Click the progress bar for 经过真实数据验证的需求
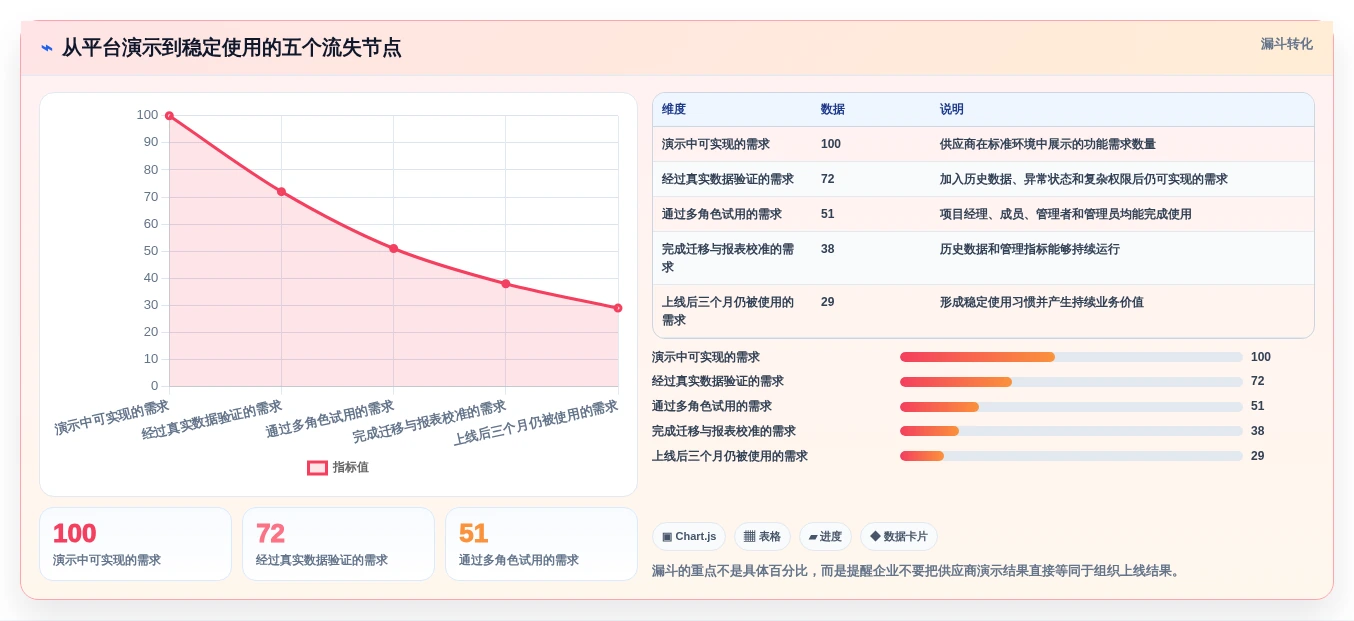 [1071, 382]
